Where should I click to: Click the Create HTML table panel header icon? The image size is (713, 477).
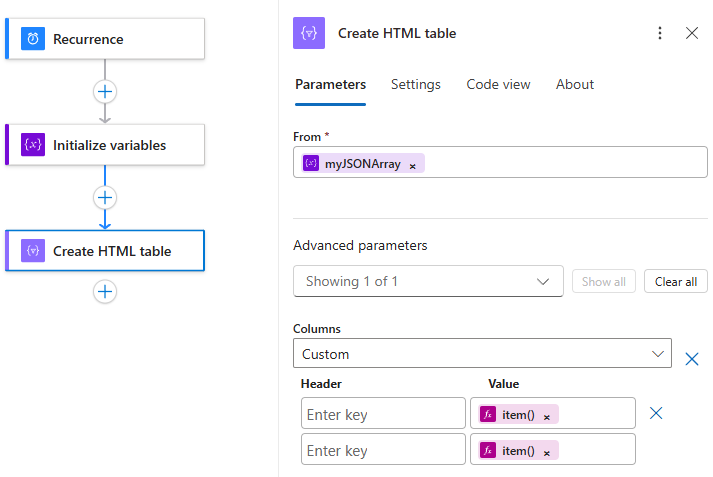[309, 33]
